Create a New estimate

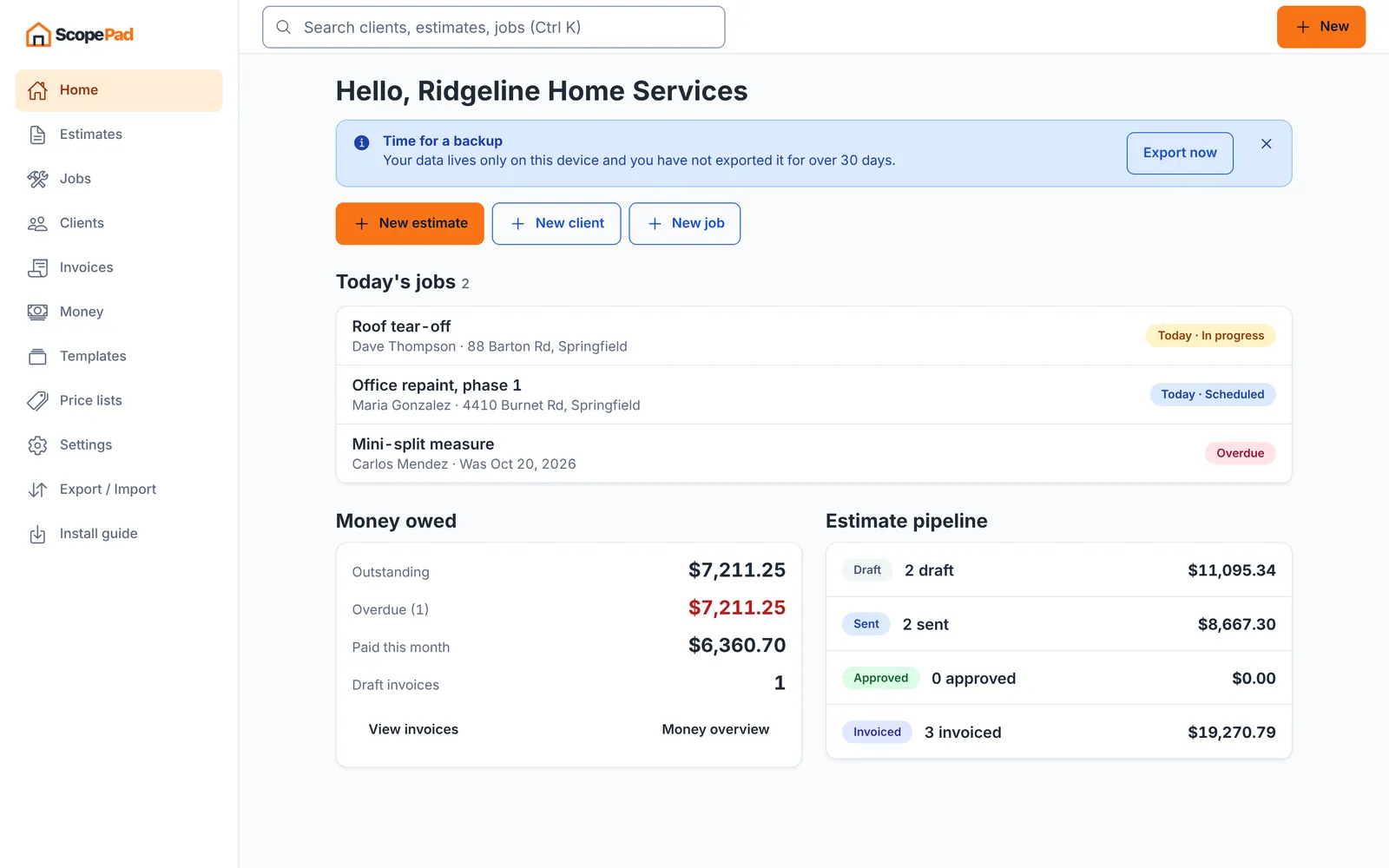coord(410,224)
